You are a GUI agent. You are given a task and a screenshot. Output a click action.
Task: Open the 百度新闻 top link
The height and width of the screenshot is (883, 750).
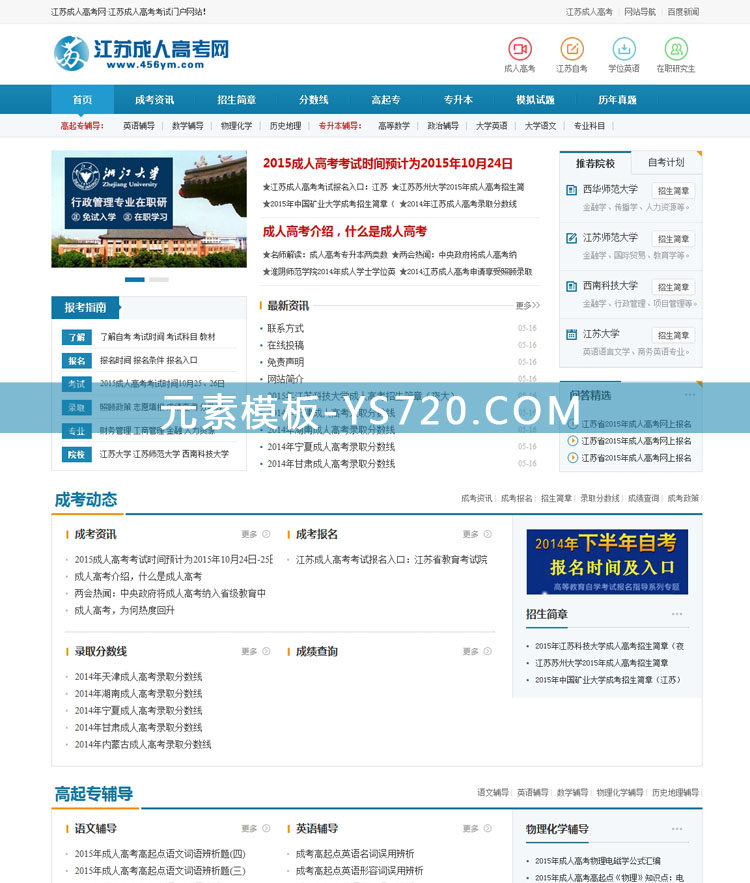pyautogui.click(x=683, y=12)
